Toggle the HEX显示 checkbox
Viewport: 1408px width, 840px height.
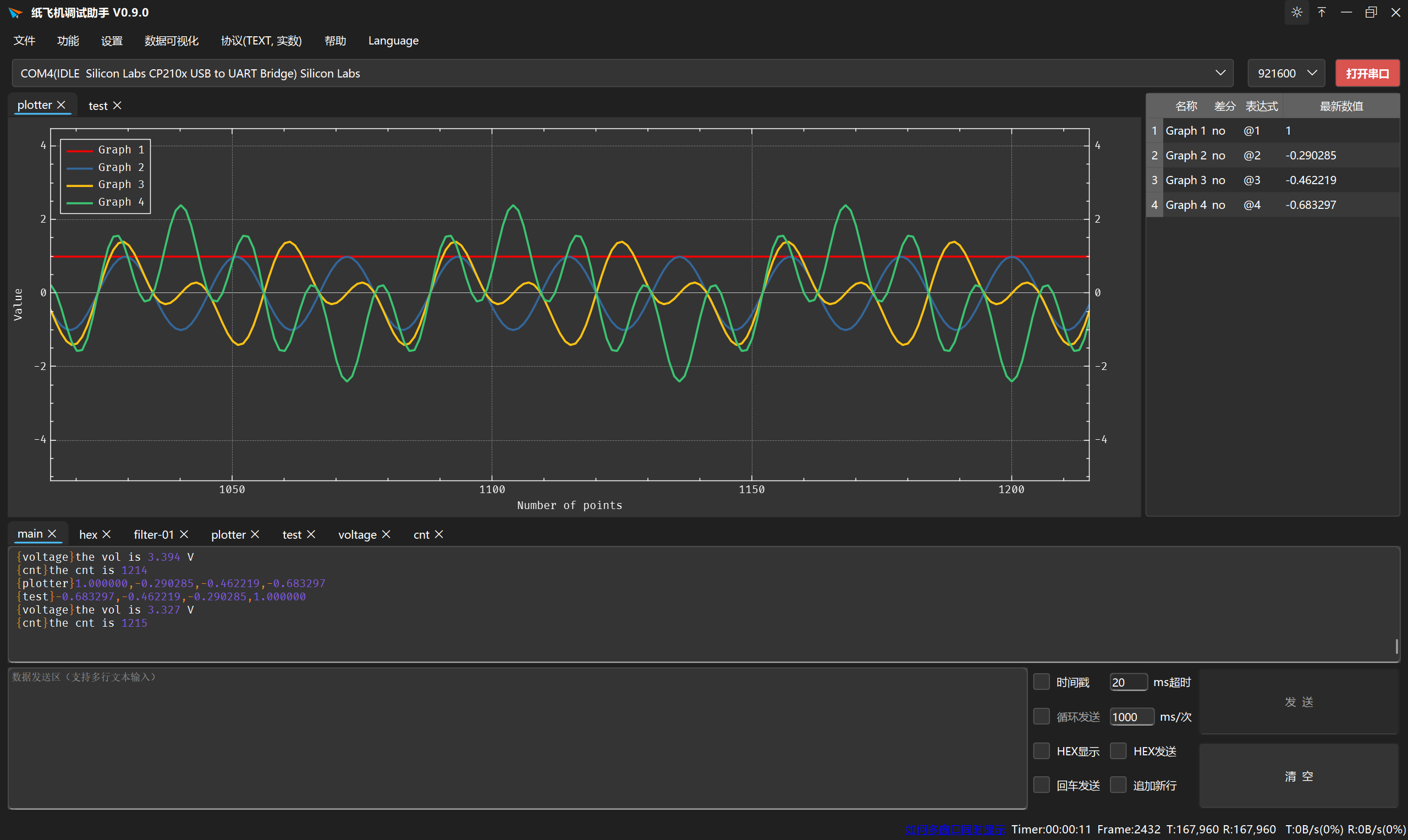[x=1041, y=750]
